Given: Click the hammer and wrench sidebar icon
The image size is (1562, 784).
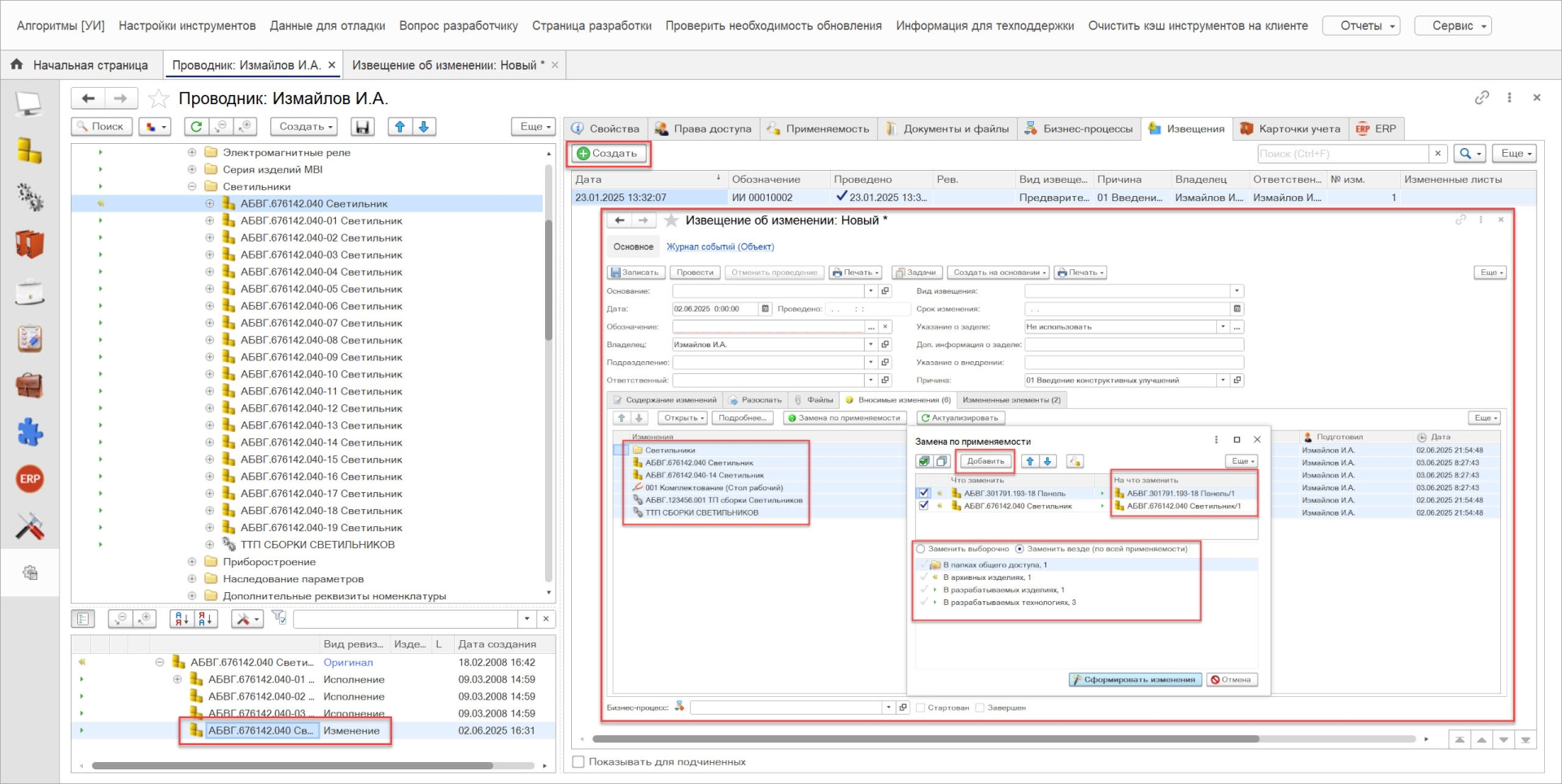Looking at the screenshot, I should pos(29,526).
